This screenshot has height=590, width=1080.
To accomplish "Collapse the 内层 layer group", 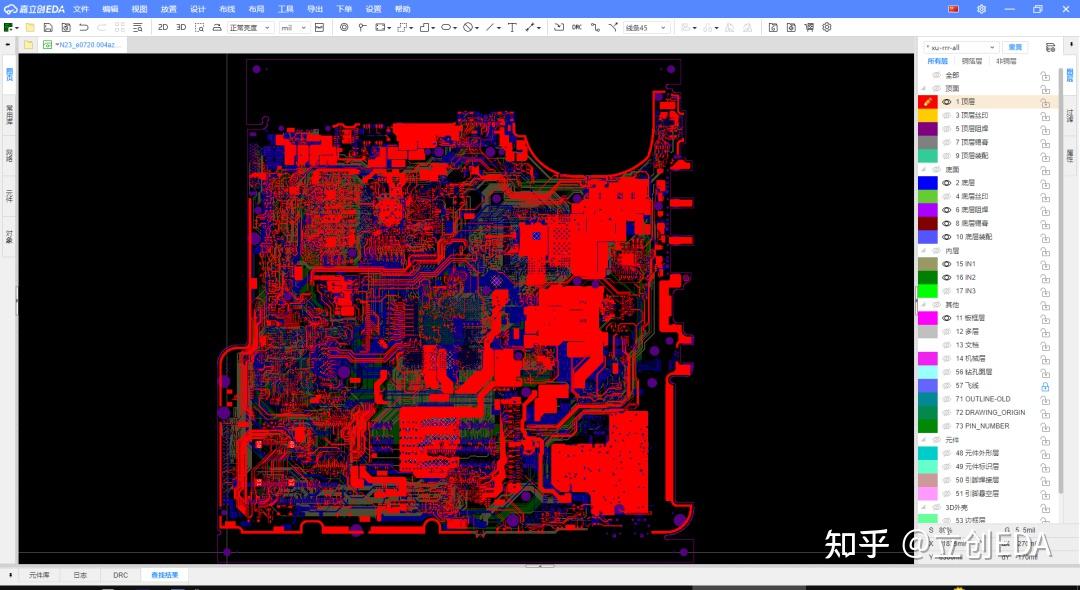I will pyautogui.click(x=924, y=251).
